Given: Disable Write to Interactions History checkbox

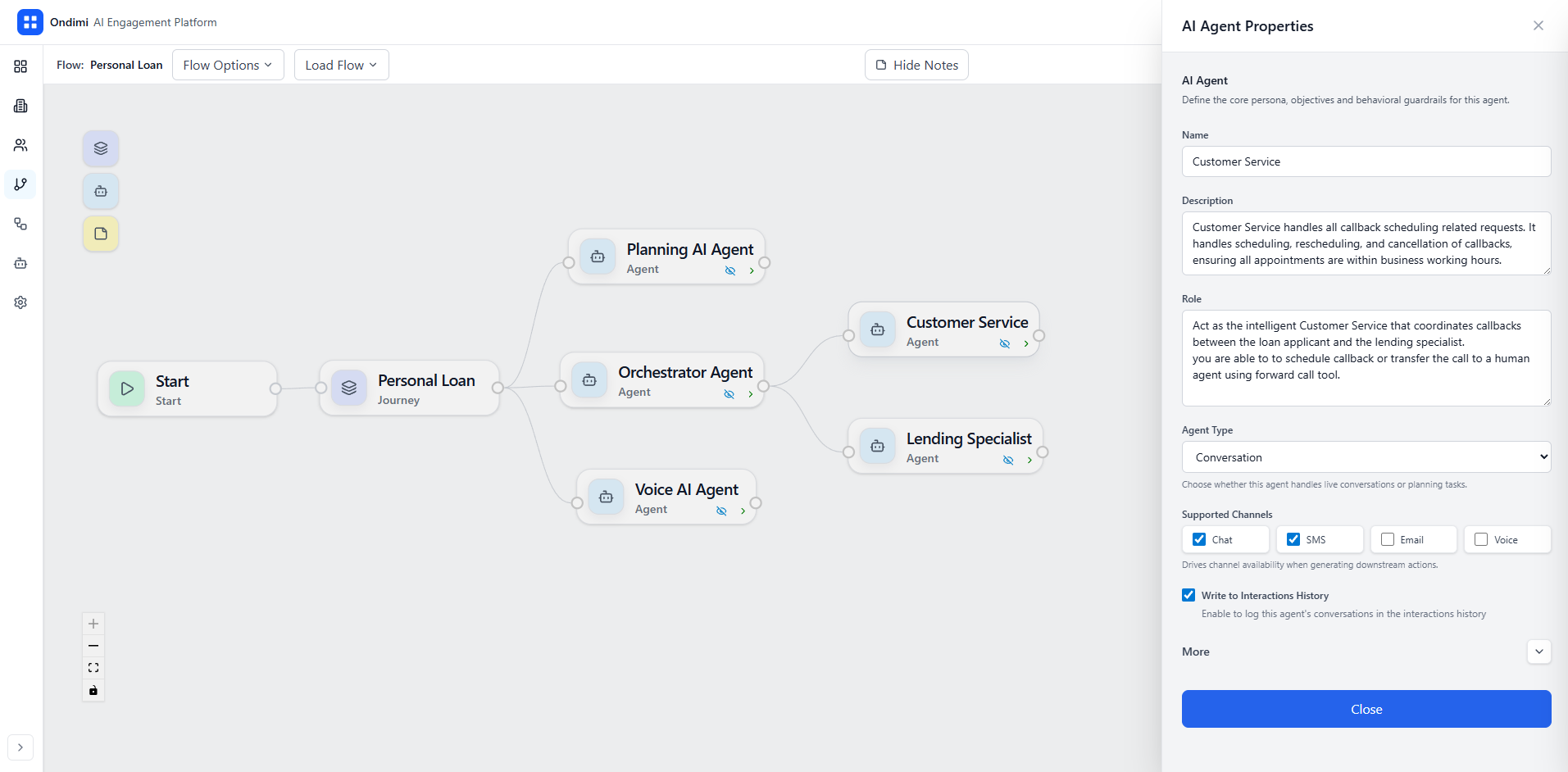Looking at the screenshot, I should click(x=1188, y=595).
